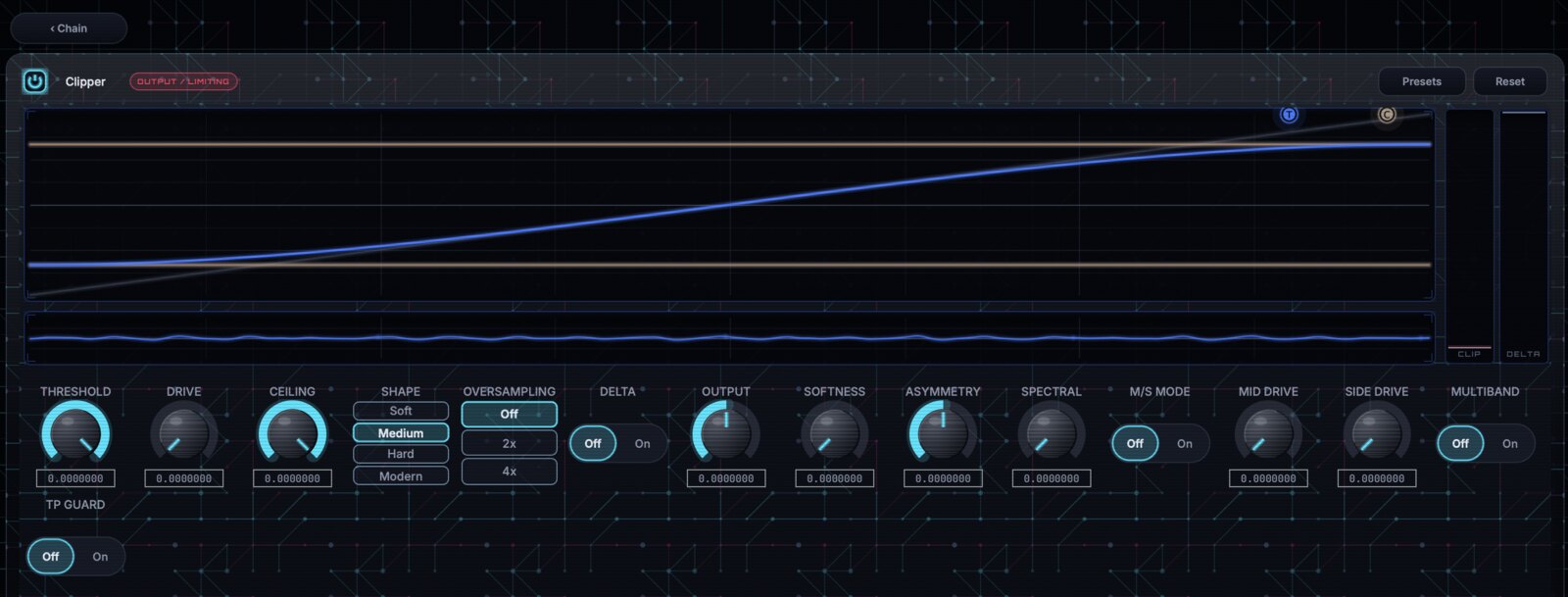Click the Asymmetry value field
Screen dimensions: 1568x597
pos(943,478)
